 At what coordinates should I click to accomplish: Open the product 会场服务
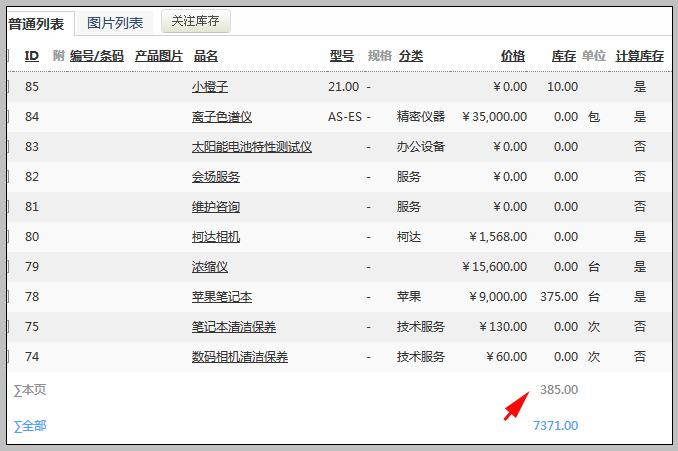216,177
